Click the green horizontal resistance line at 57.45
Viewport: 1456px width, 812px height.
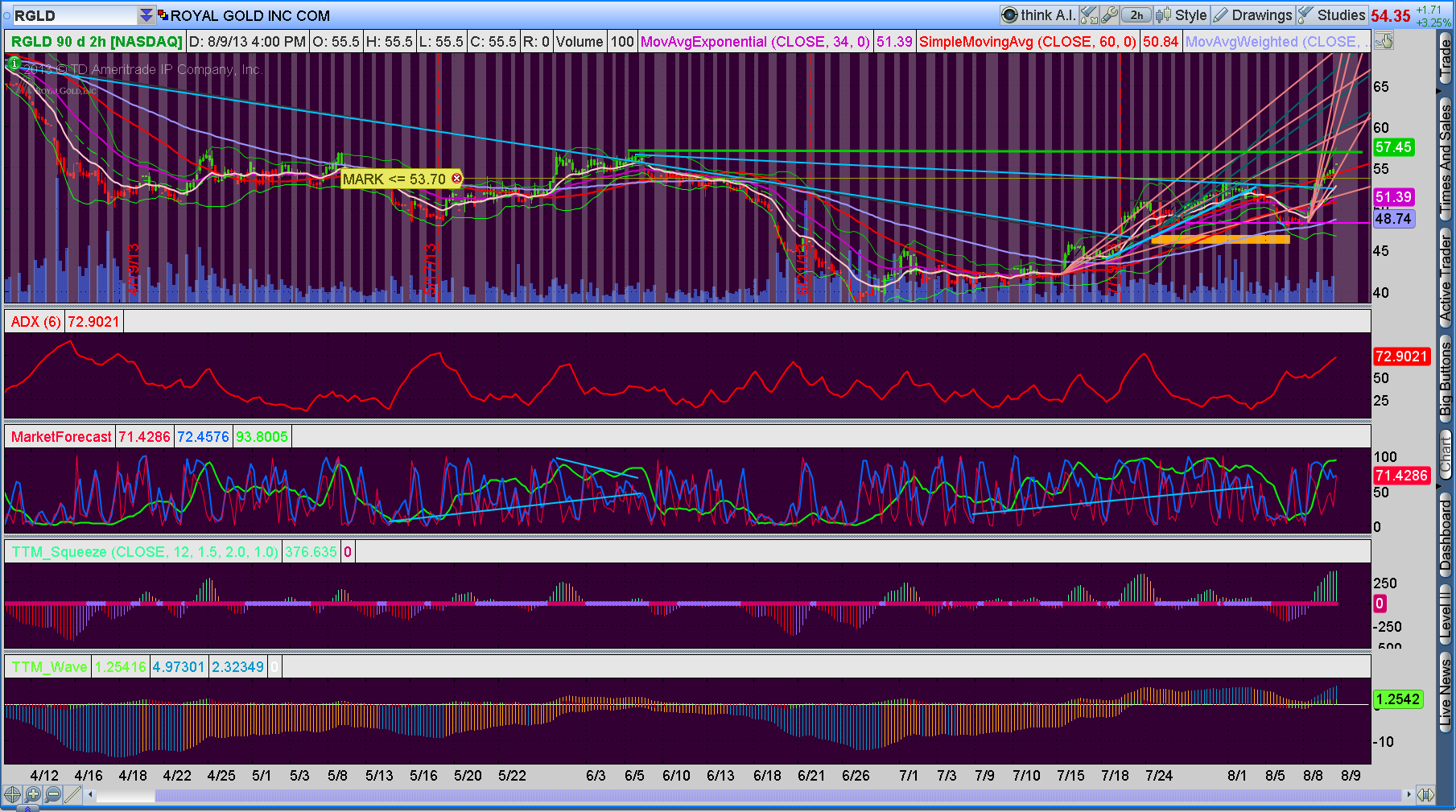995,152
